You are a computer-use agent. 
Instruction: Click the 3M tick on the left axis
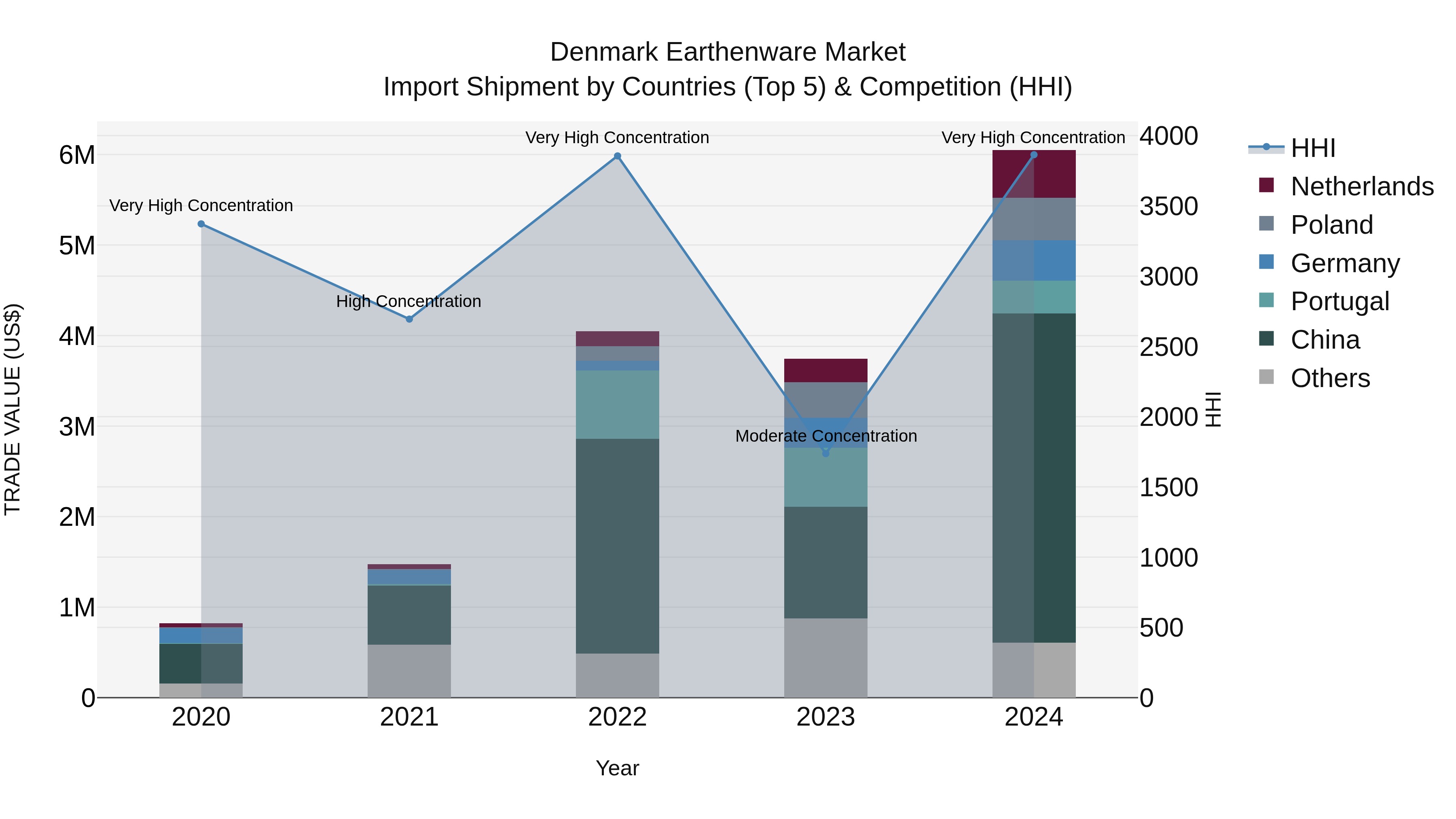point(77,427)
